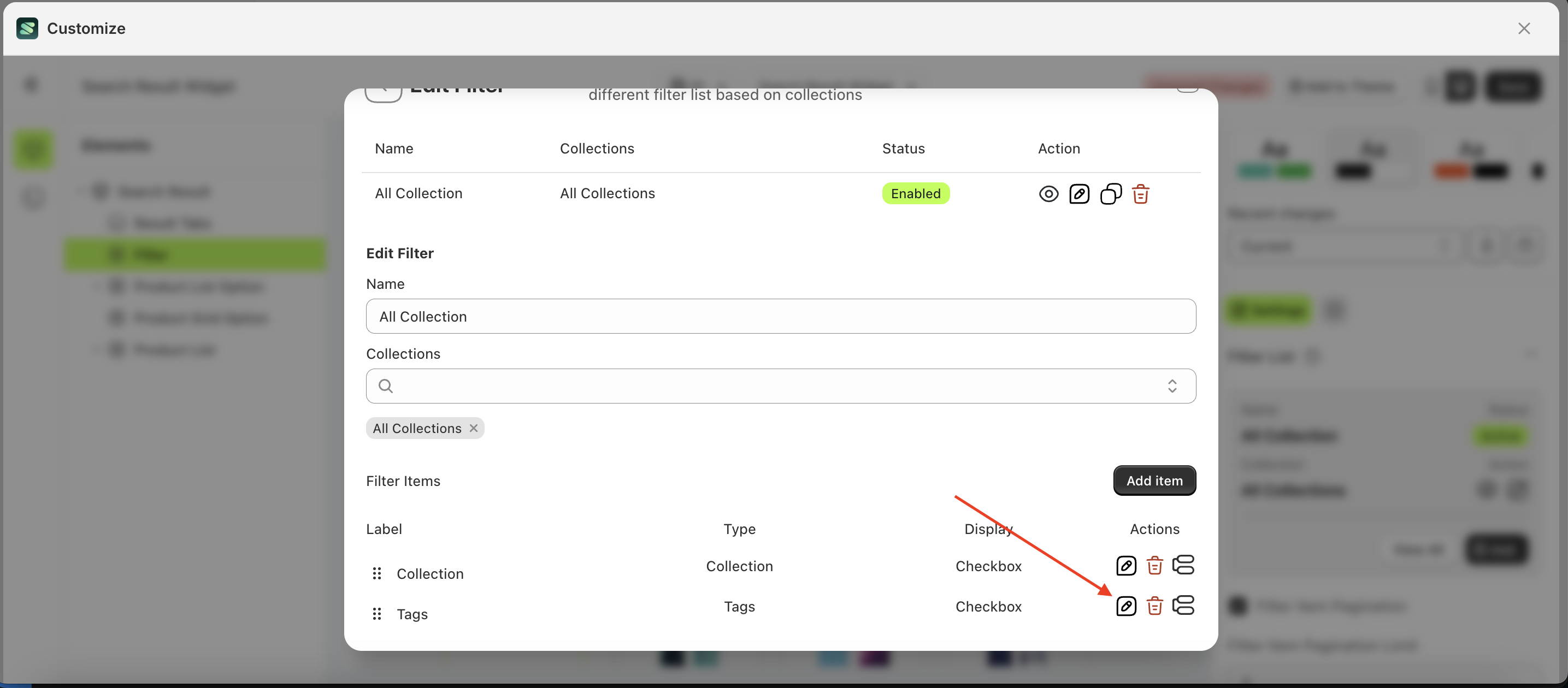Click inside the Name field showing All Collection
Screen dimensions: 1568x688
781,316
